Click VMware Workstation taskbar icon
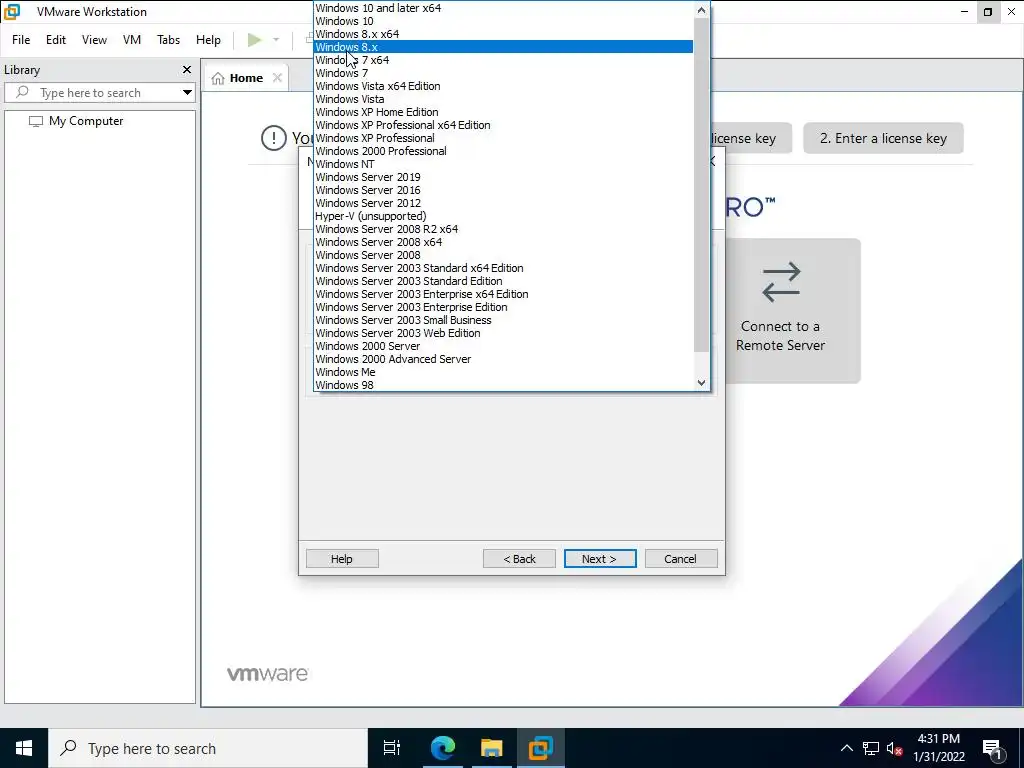The image size is (1024, 768). click(x=541, y=748)
